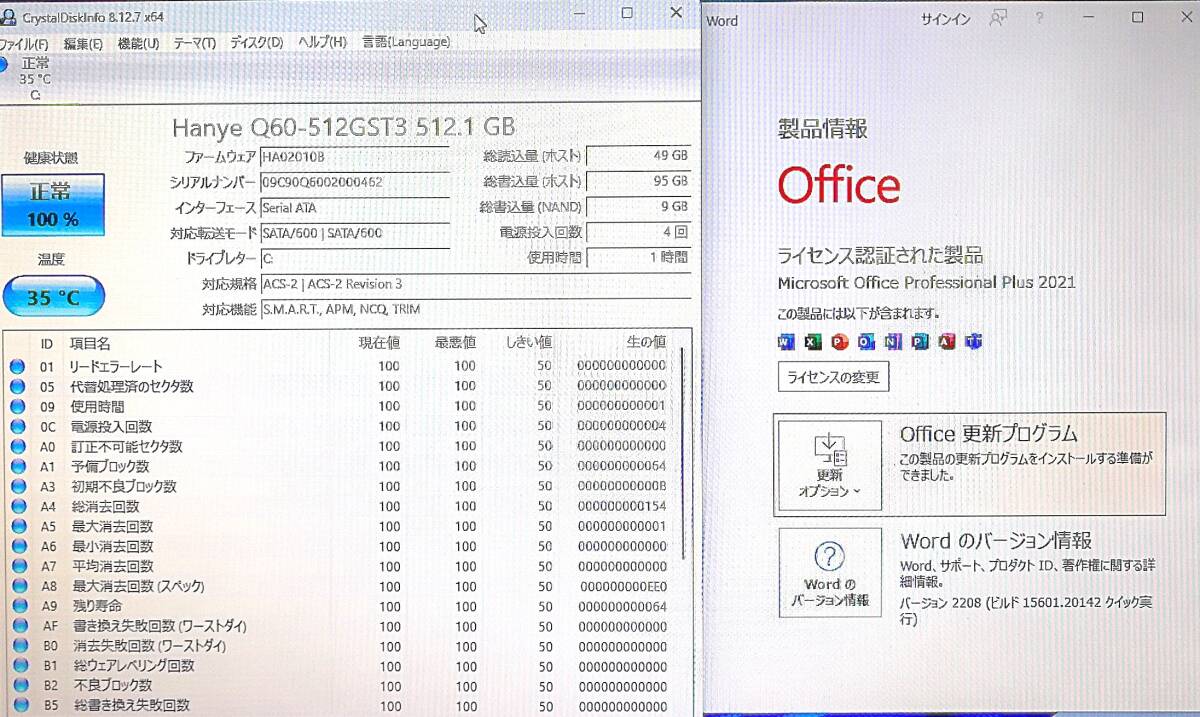The image size is (1200, 717).
Task: Click the text Microsoft Office Professional Plus 2021
Action: click(x=927, y=283)
